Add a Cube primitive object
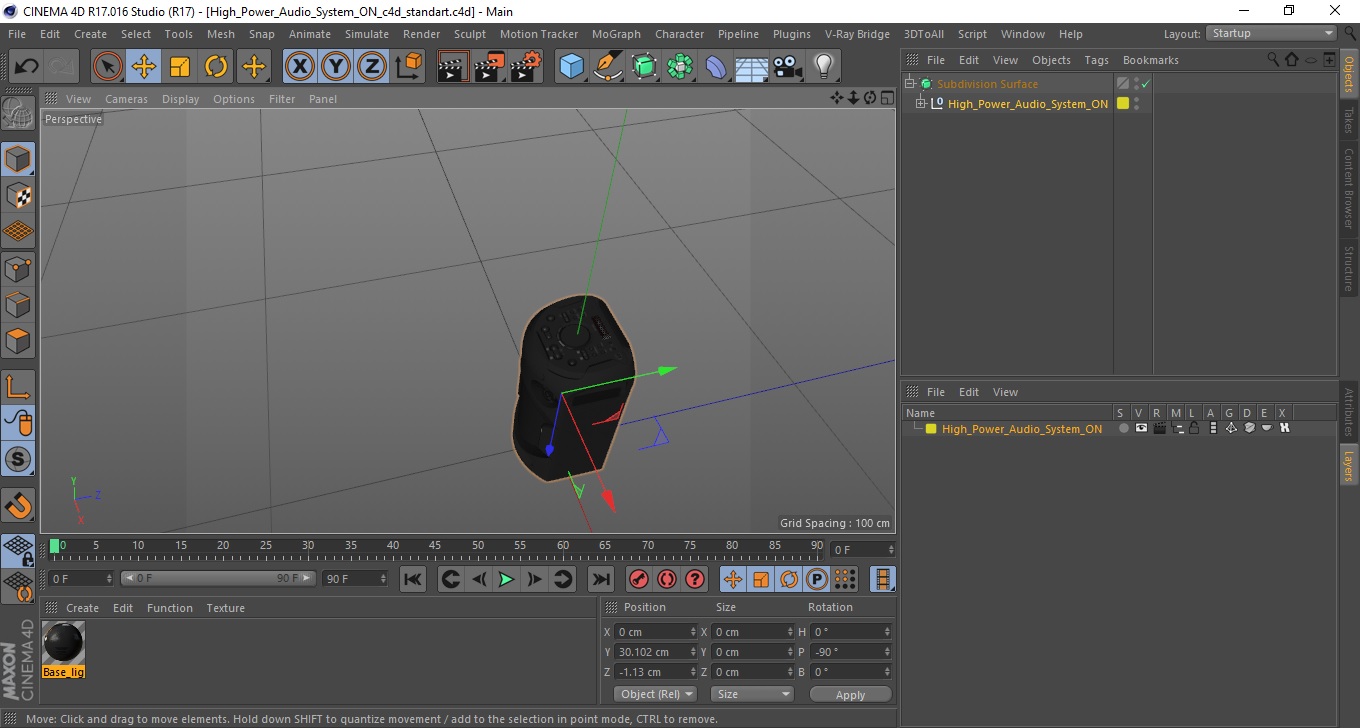 point(571,67)
